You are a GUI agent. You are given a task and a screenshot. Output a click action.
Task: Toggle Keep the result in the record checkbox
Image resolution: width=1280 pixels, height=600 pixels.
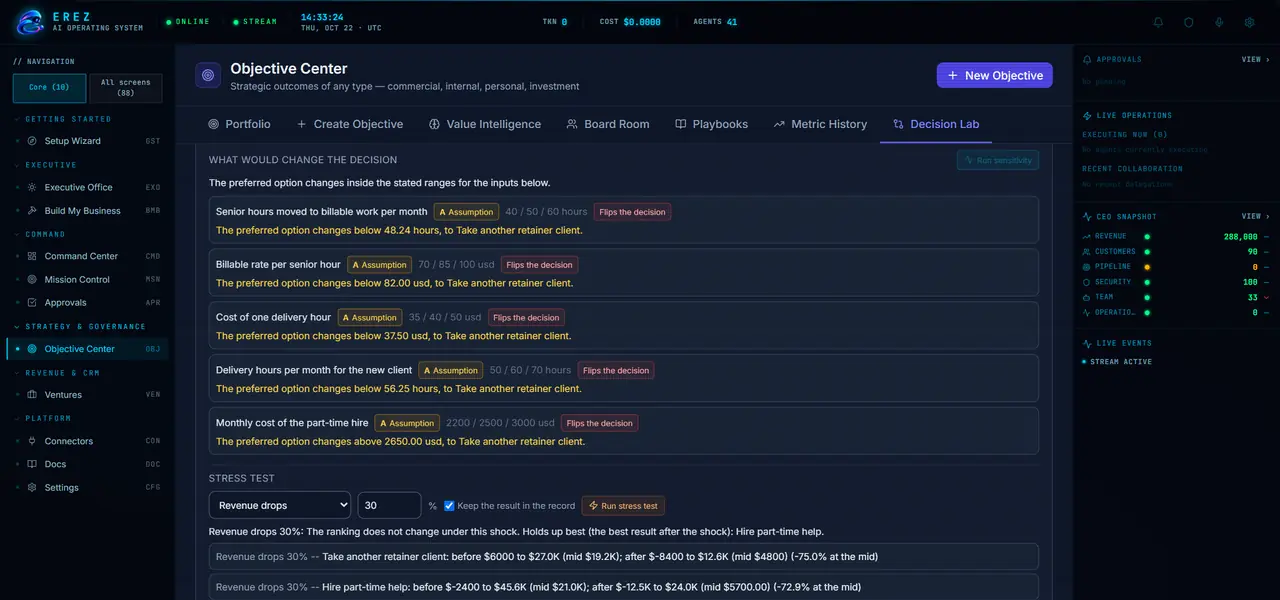(449, 506)
